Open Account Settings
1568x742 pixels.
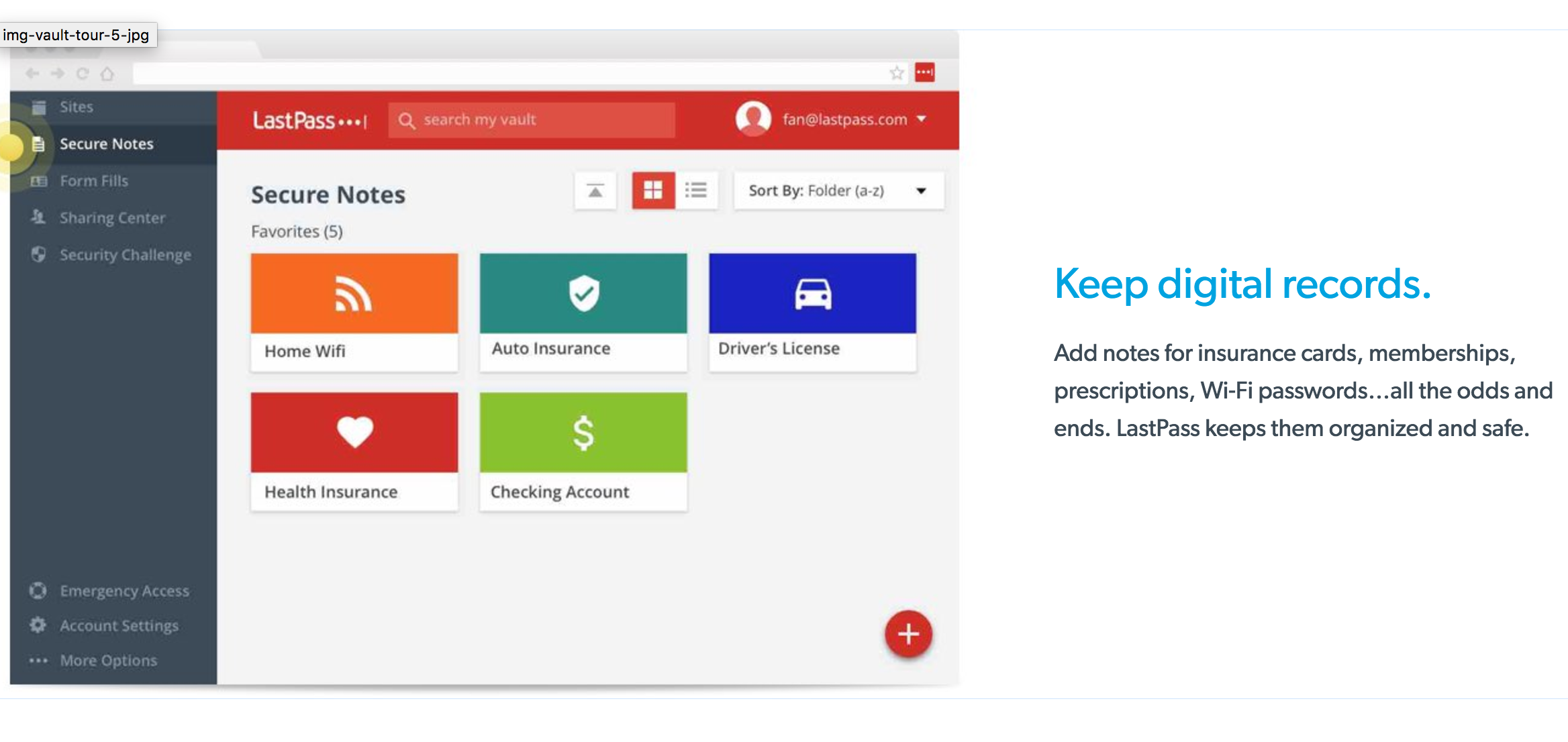119,626
